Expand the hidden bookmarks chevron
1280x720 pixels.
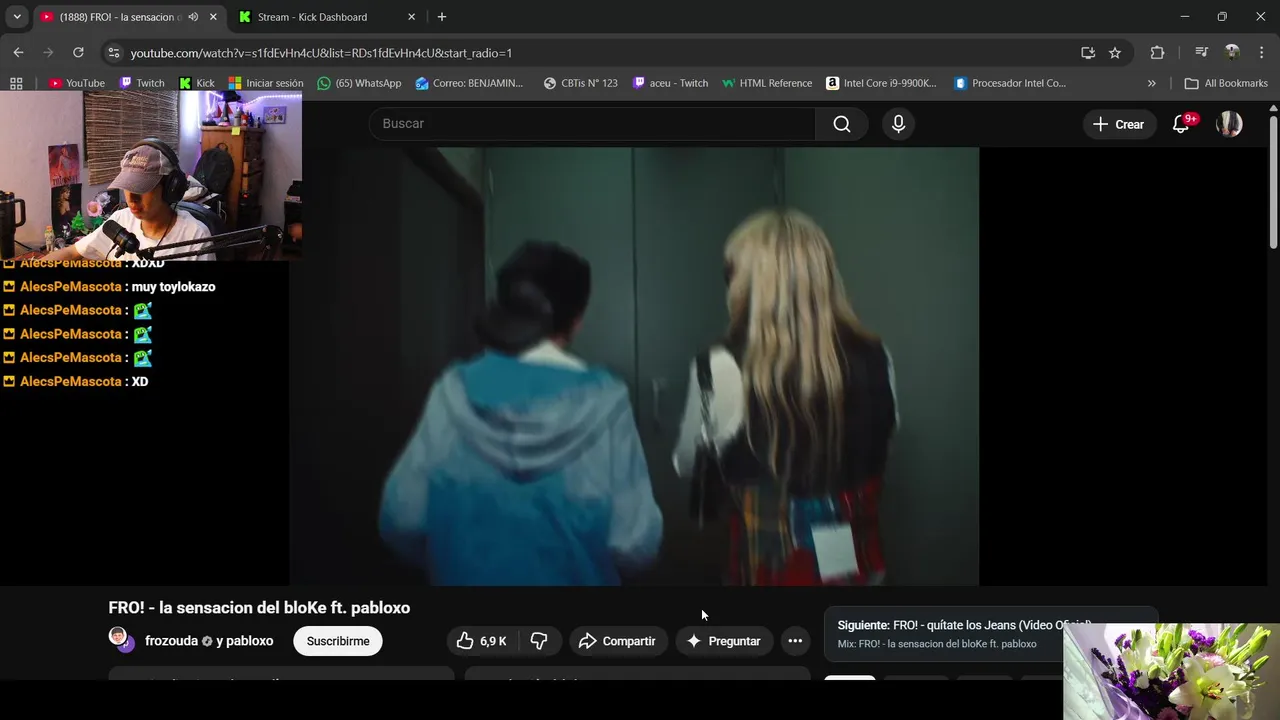point(1151,83)
